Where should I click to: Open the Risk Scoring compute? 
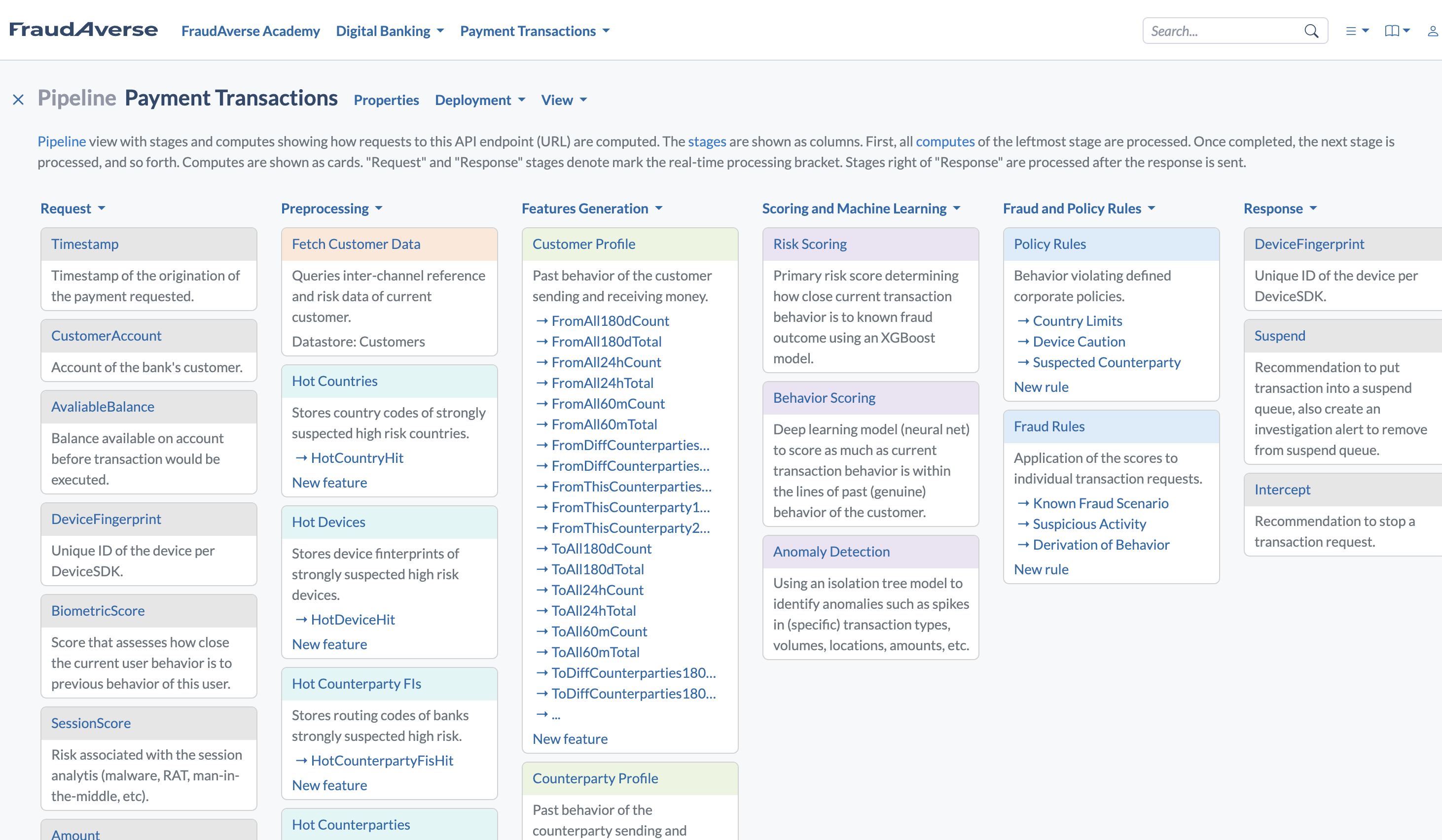pyautogui.click(x=810, y=244)
